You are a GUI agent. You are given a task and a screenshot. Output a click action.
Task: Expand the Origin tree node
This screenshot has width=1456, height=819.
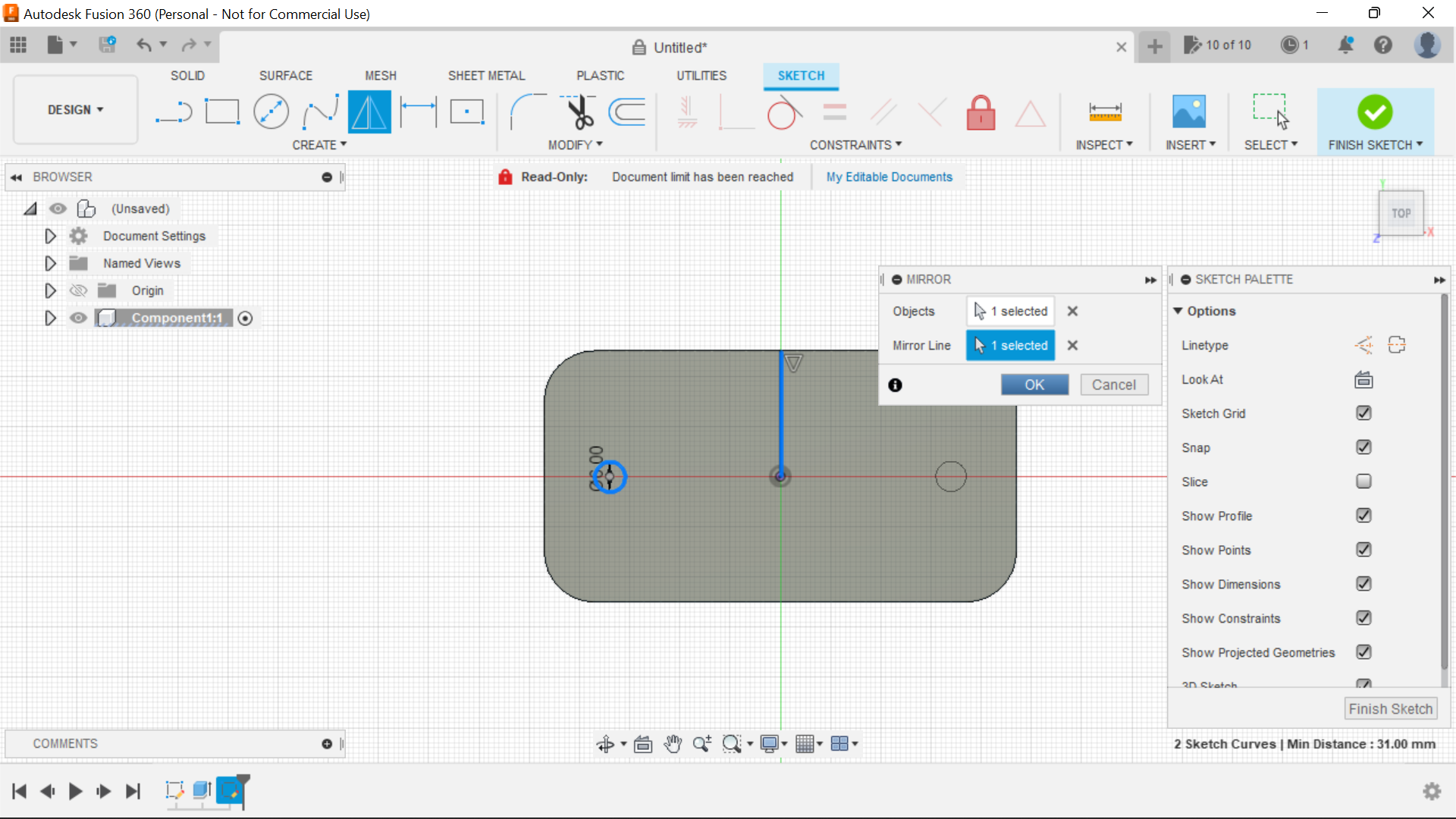click(50, 290)
